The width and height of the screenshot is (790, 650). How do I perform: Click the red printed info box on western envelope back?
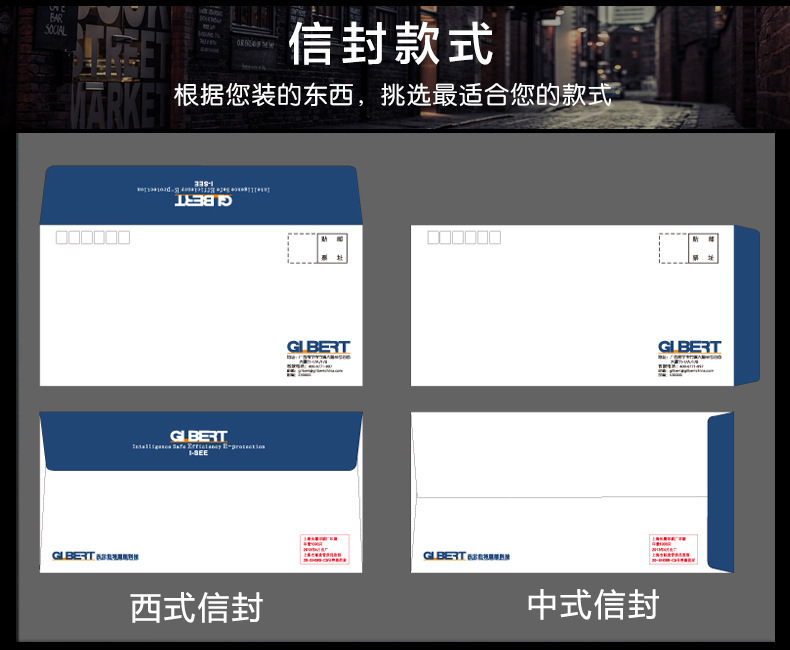[324, 549]
